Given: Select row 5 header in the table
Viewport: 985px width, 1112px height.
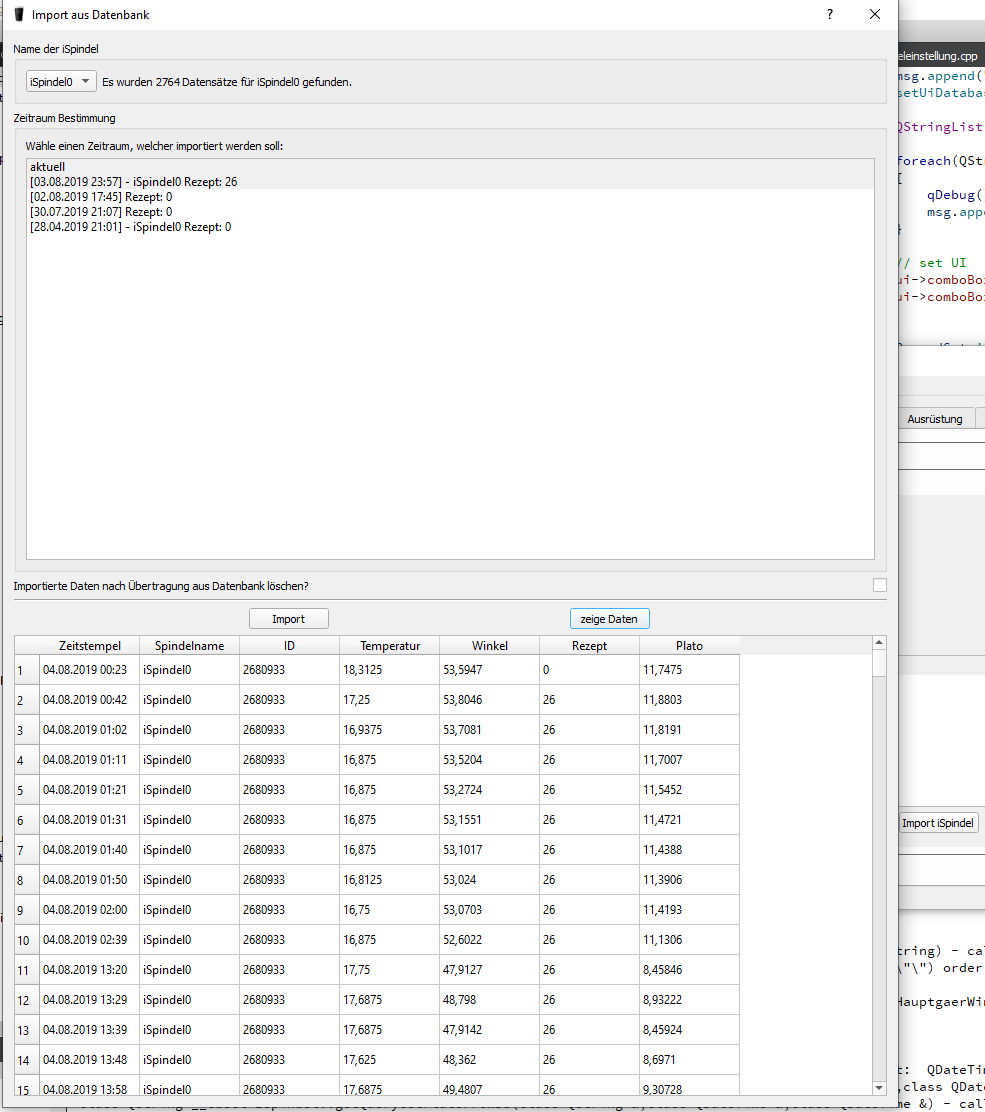Looking at the screenshot, I should [26, 790].
